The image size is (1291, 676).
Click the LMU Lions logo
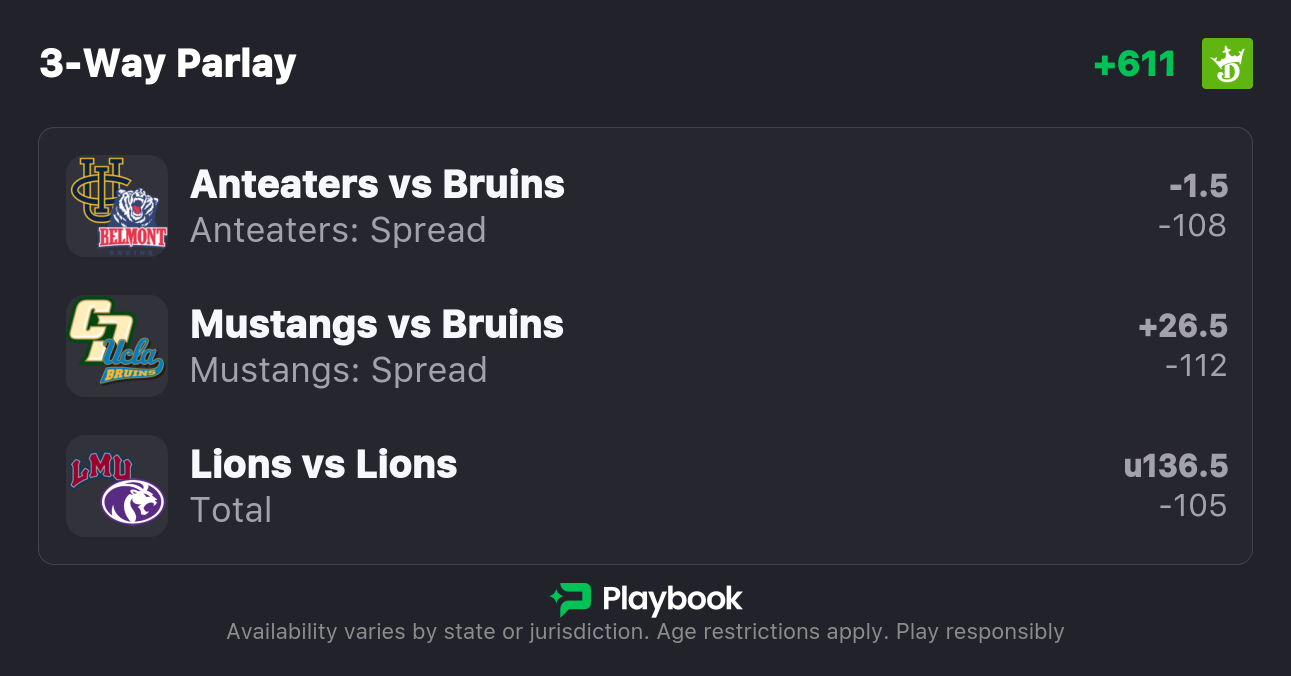100,470
